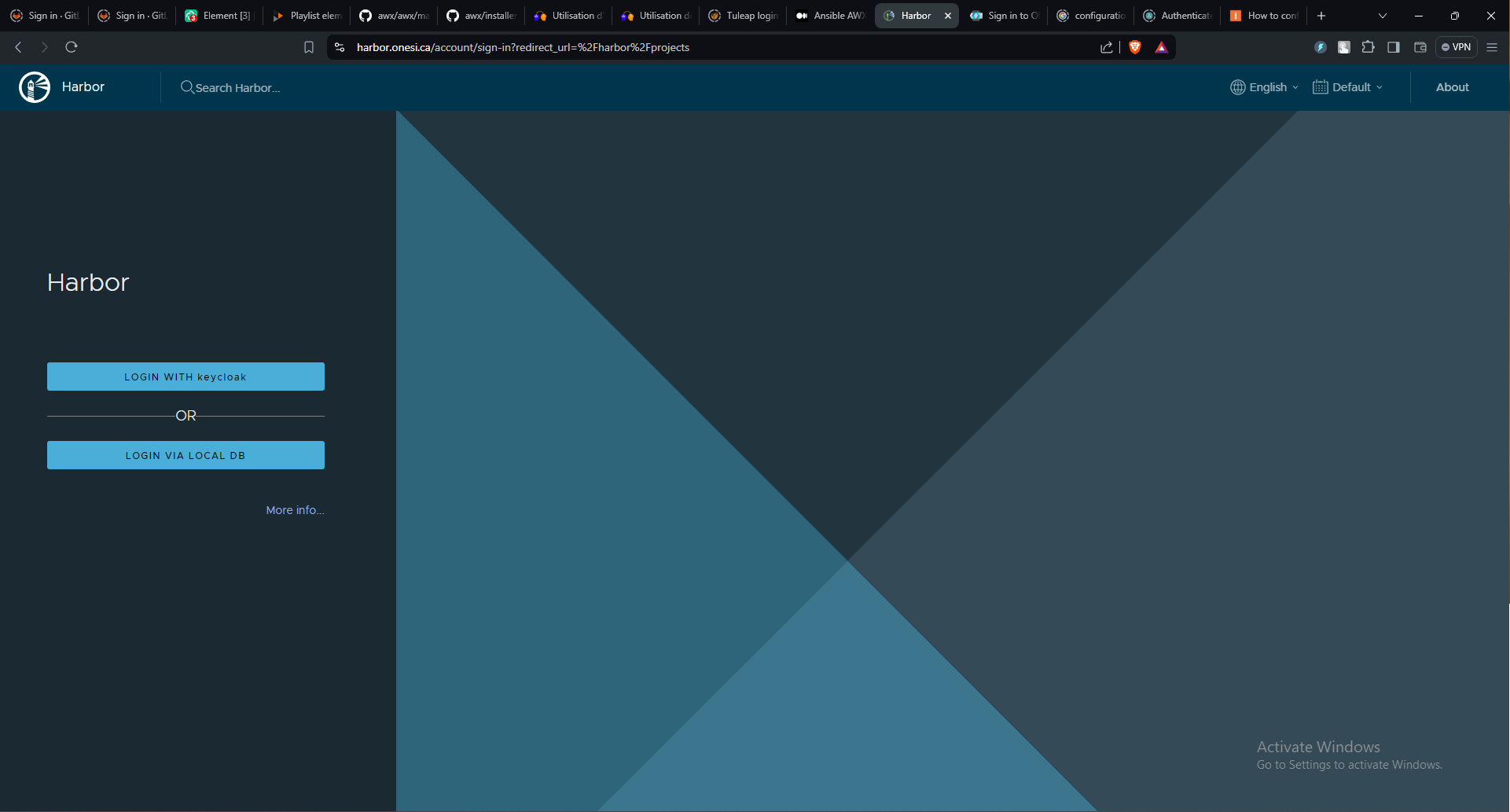1510x812 pixels.
Task: Open a new tab with plus icon
Action: (x=1321, y=16)
